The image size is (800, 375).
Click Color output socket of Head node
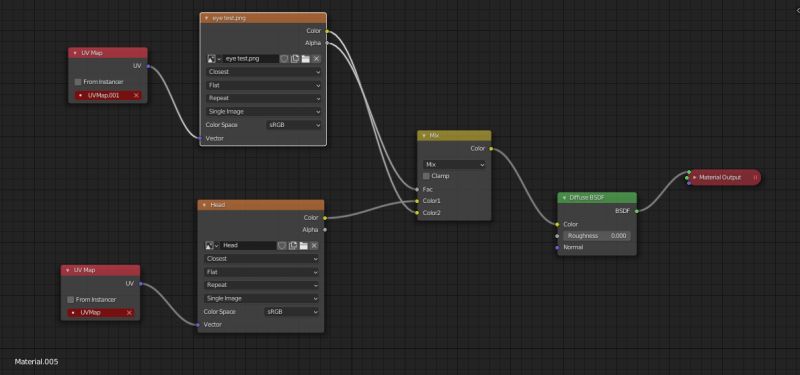(x=324, y=218)
